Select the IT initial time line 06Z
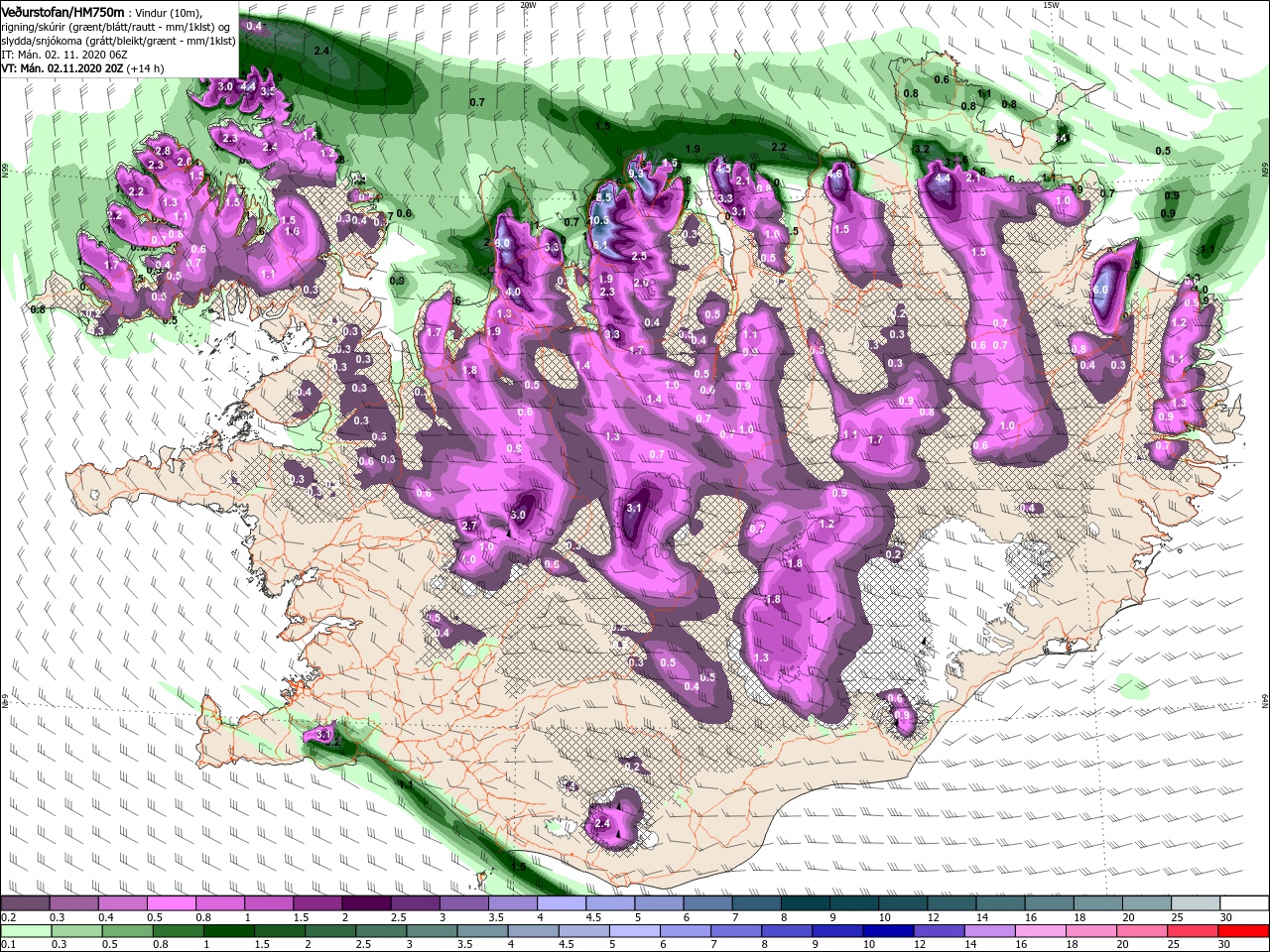 (66, 55)
